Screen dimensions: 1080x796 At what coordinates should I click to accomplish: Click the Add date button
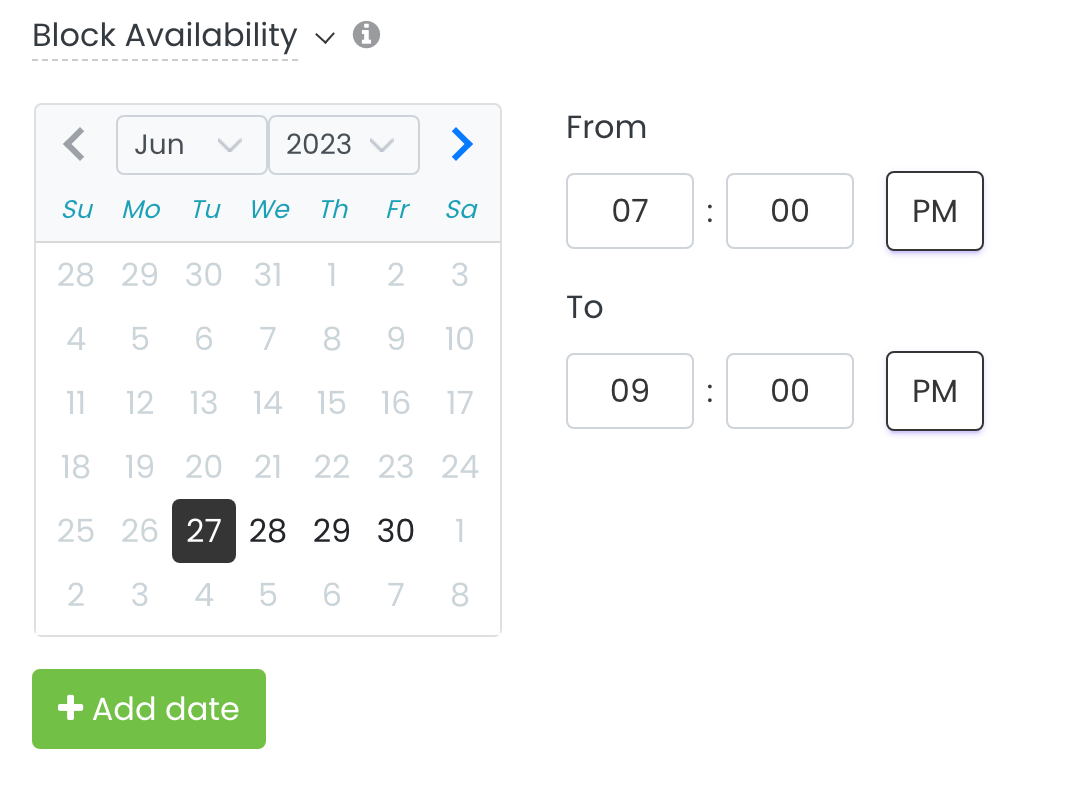click(x=148, y=708)
